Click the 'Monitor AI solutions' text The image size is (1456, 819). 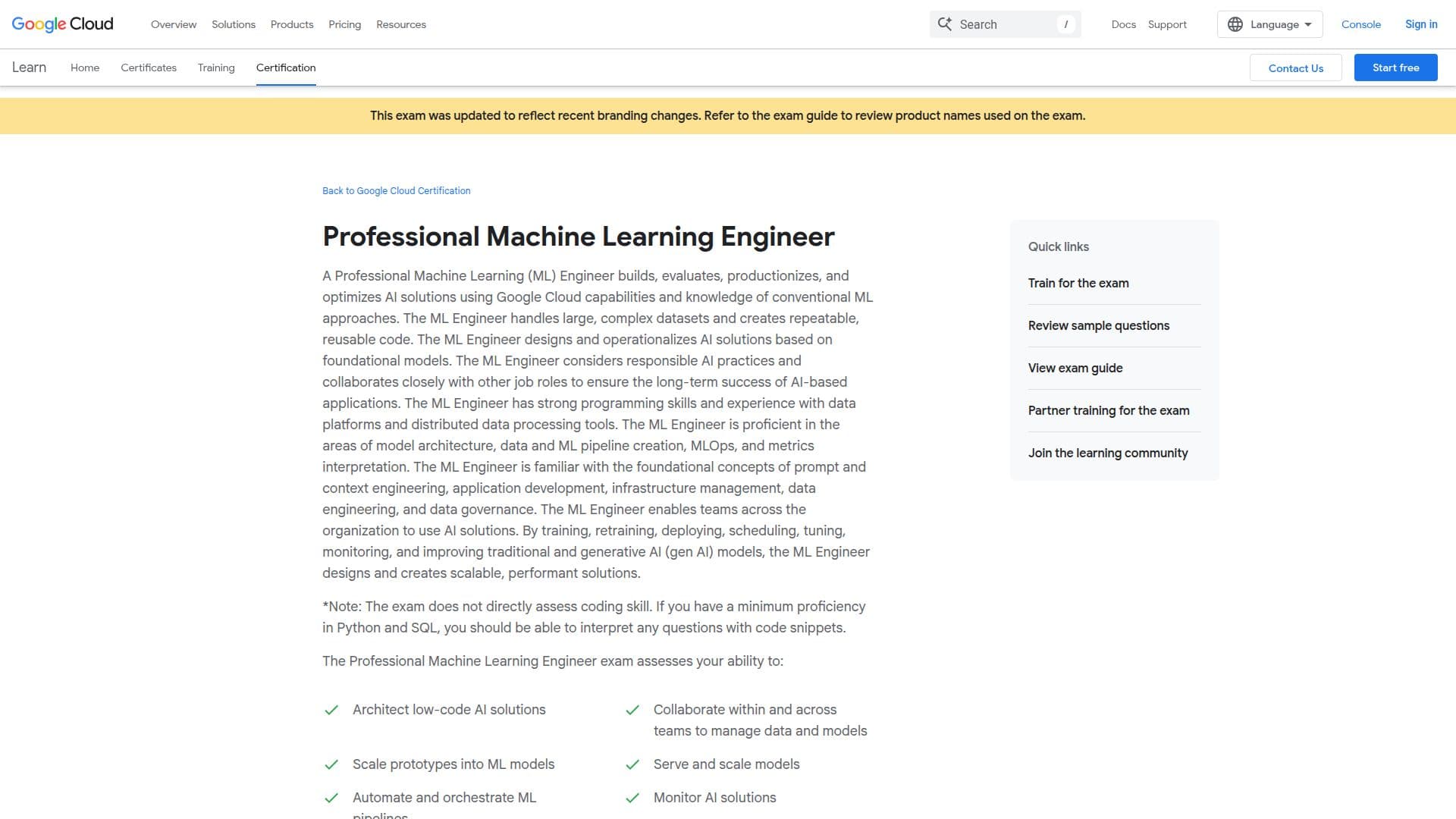coord(714,798)
